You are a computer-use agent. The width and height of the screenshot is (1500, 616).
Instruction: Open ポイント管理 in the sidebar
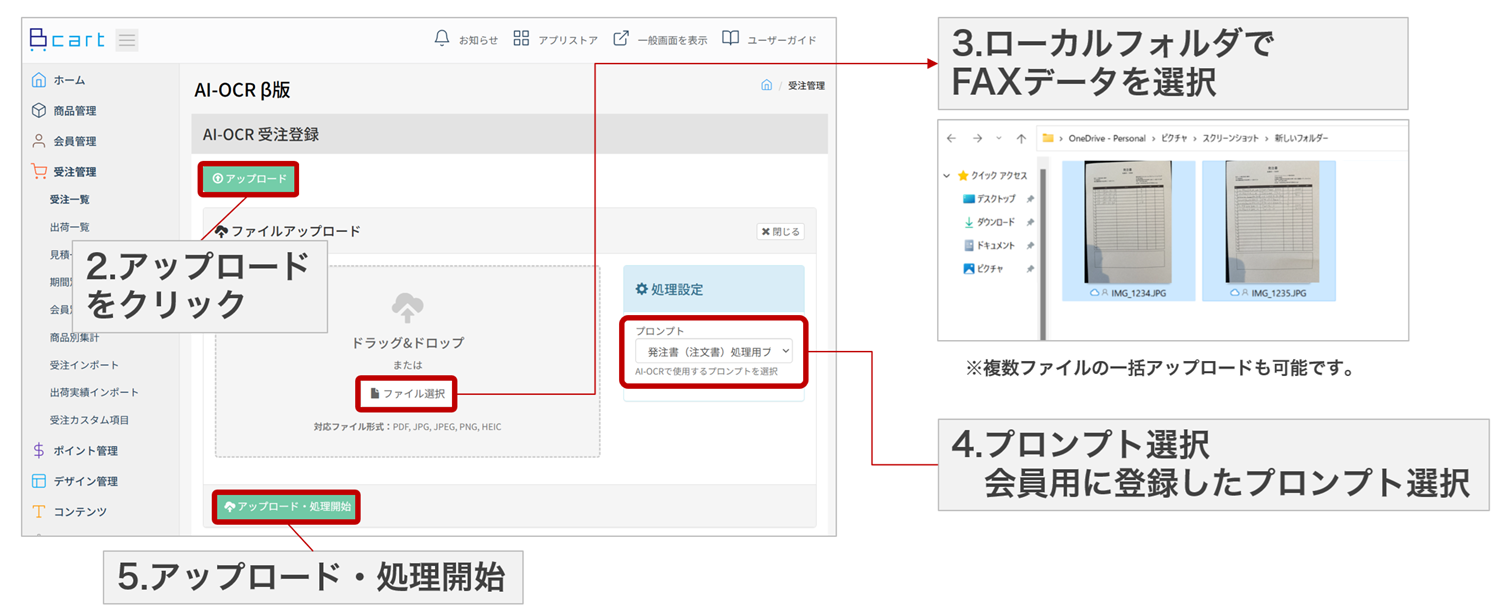click(85, 451)
